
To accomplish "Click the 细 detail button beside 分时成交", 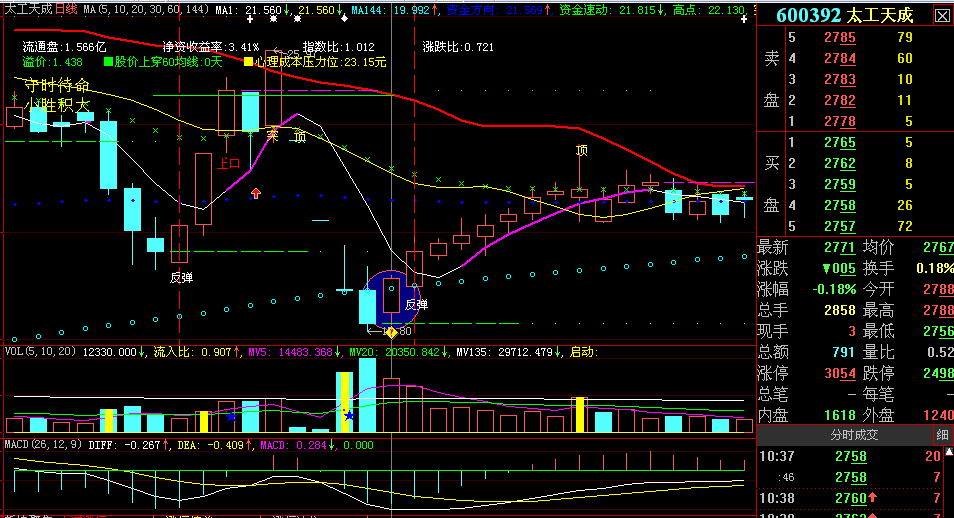I will (942, 435).
